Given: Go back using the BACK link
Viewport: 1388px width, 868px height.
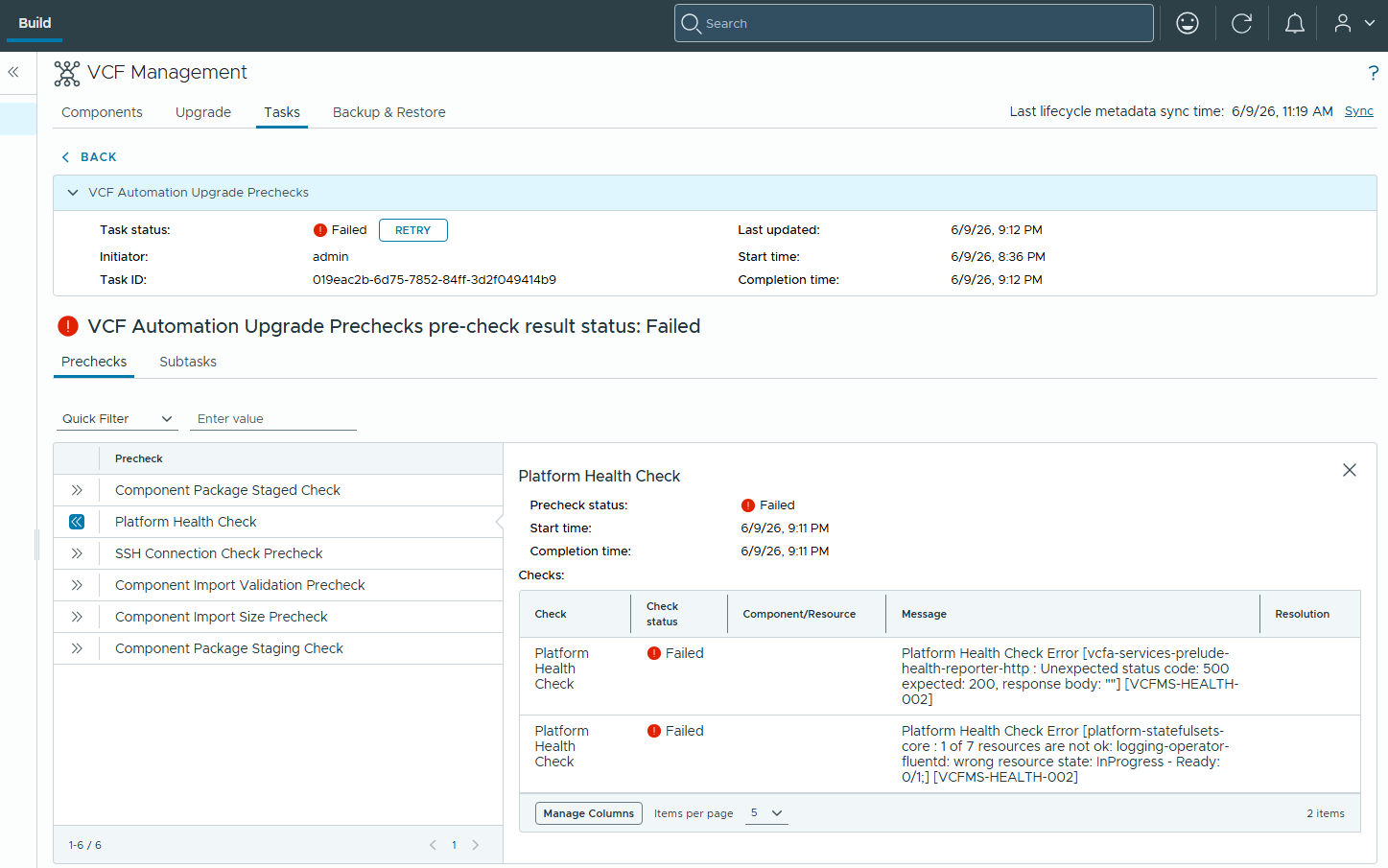Looking at the screenshot, I should tap(89, 157).
